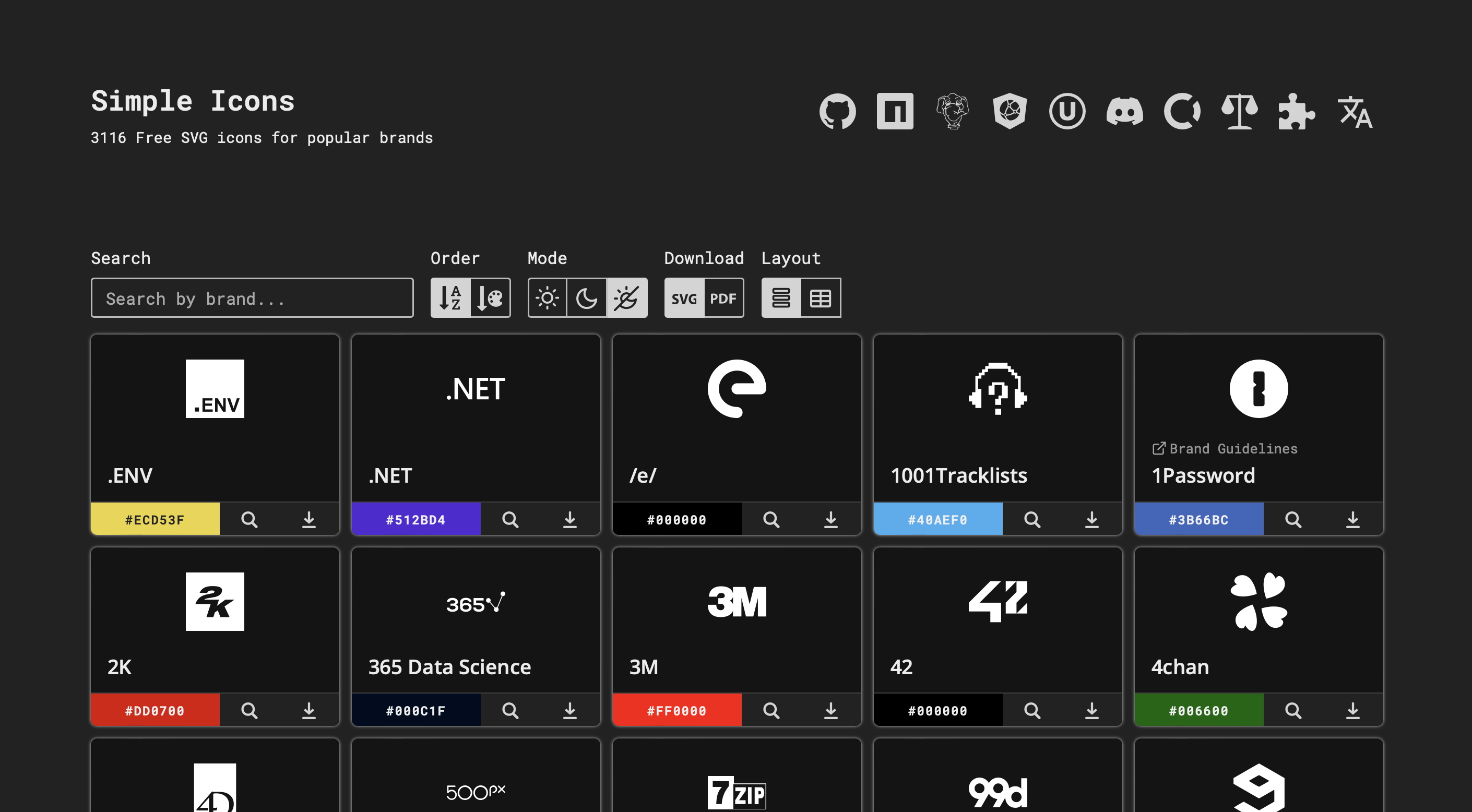Download the .ENV icon
This screenshot has width=1472, height=812.
[308, 519]
